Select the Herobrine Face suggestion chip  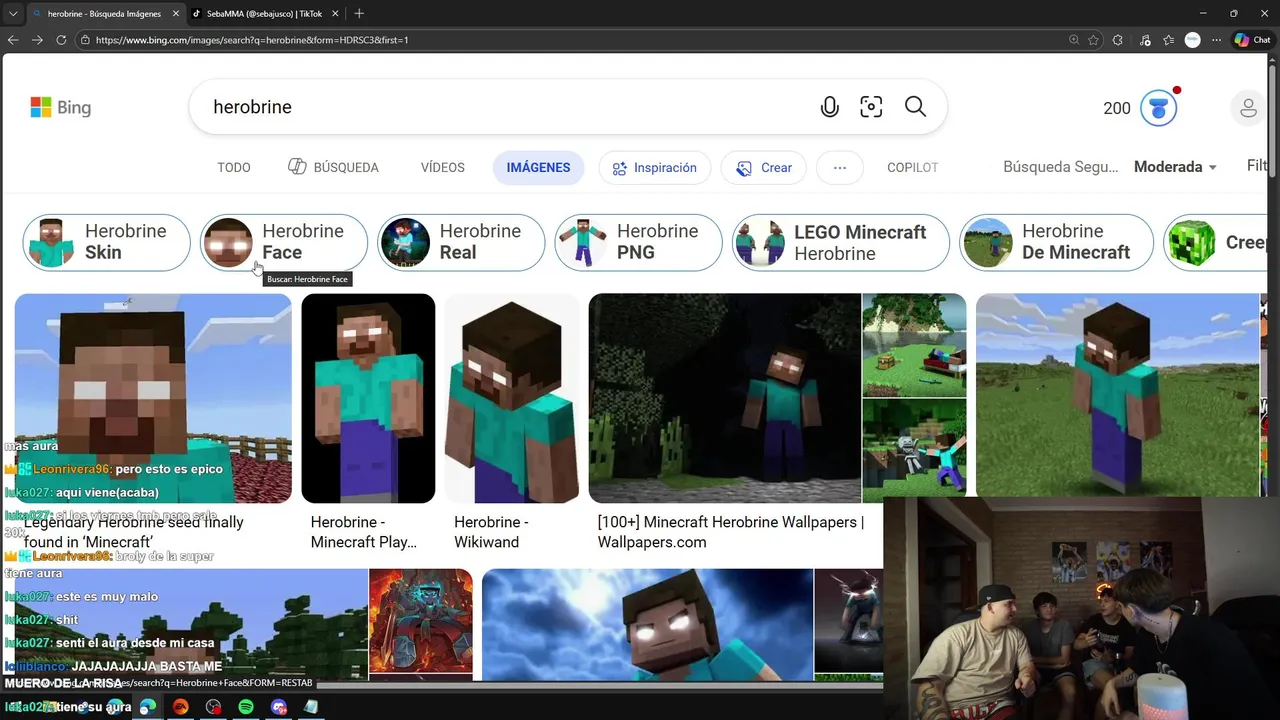284,242
